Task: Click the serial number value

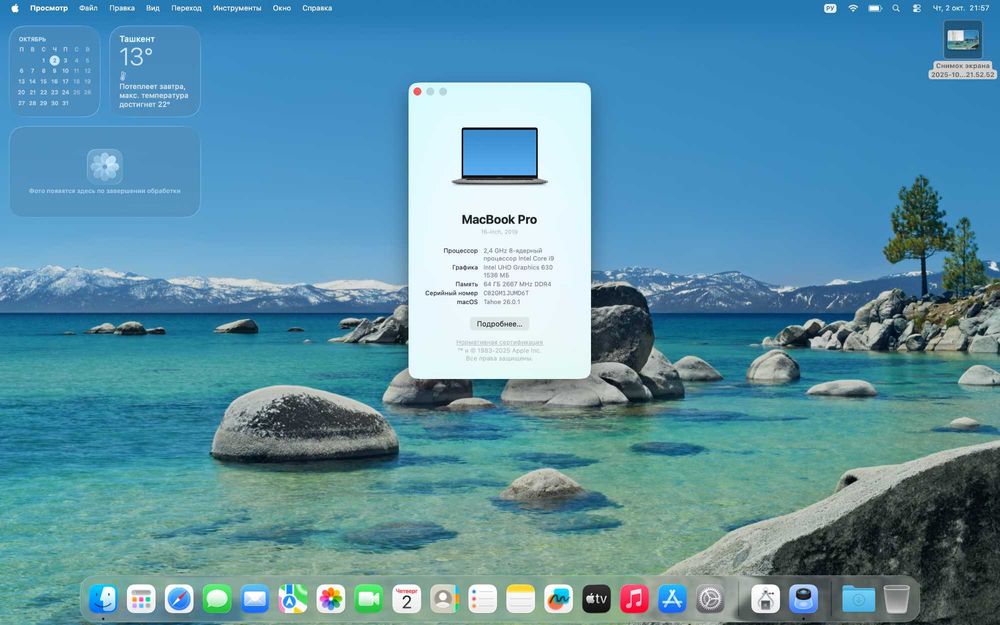Action: pyautogui.click(x=506, y=293)
